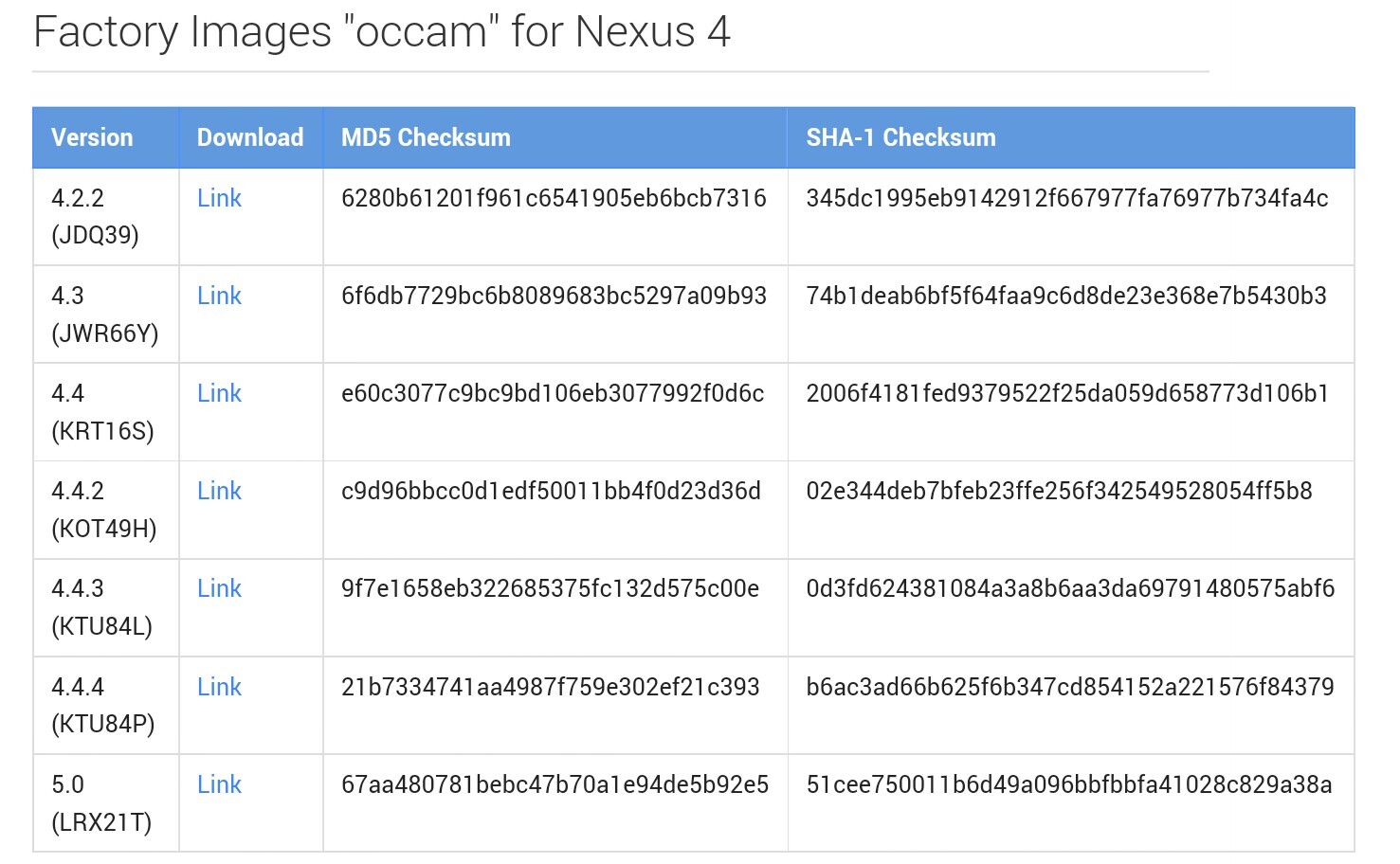Click the page heading Factory Images "occam"
This screenshot has width=1400, height=864.
381,32
